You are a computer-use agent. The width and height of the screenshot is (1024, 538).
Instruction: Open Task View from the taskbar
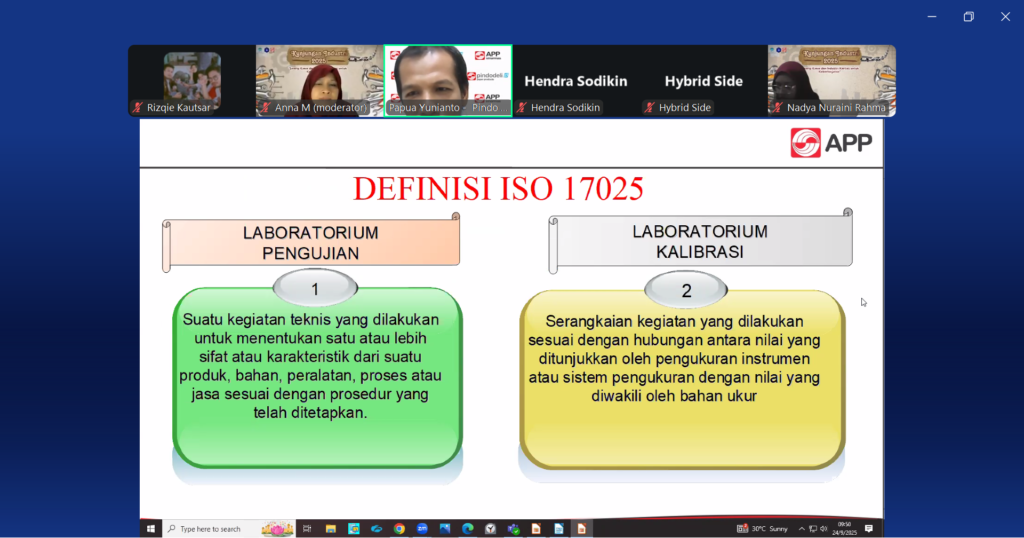307,528
